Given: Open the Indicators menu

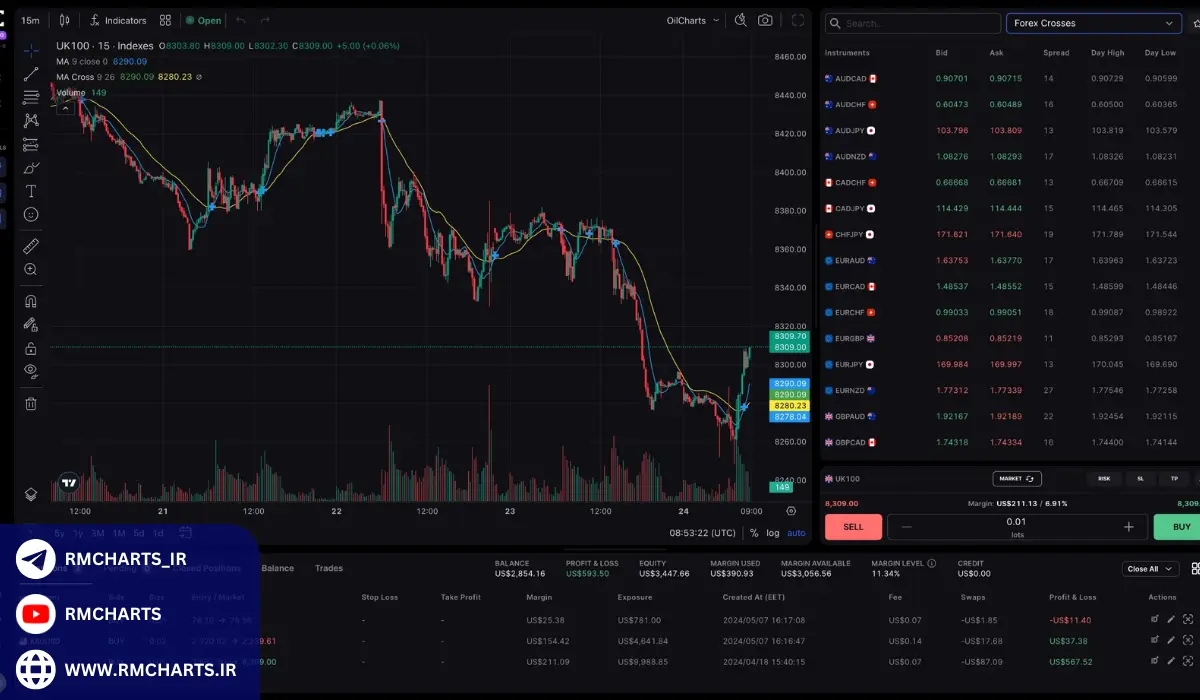Looking at the screenshot, I should [117, 20].
